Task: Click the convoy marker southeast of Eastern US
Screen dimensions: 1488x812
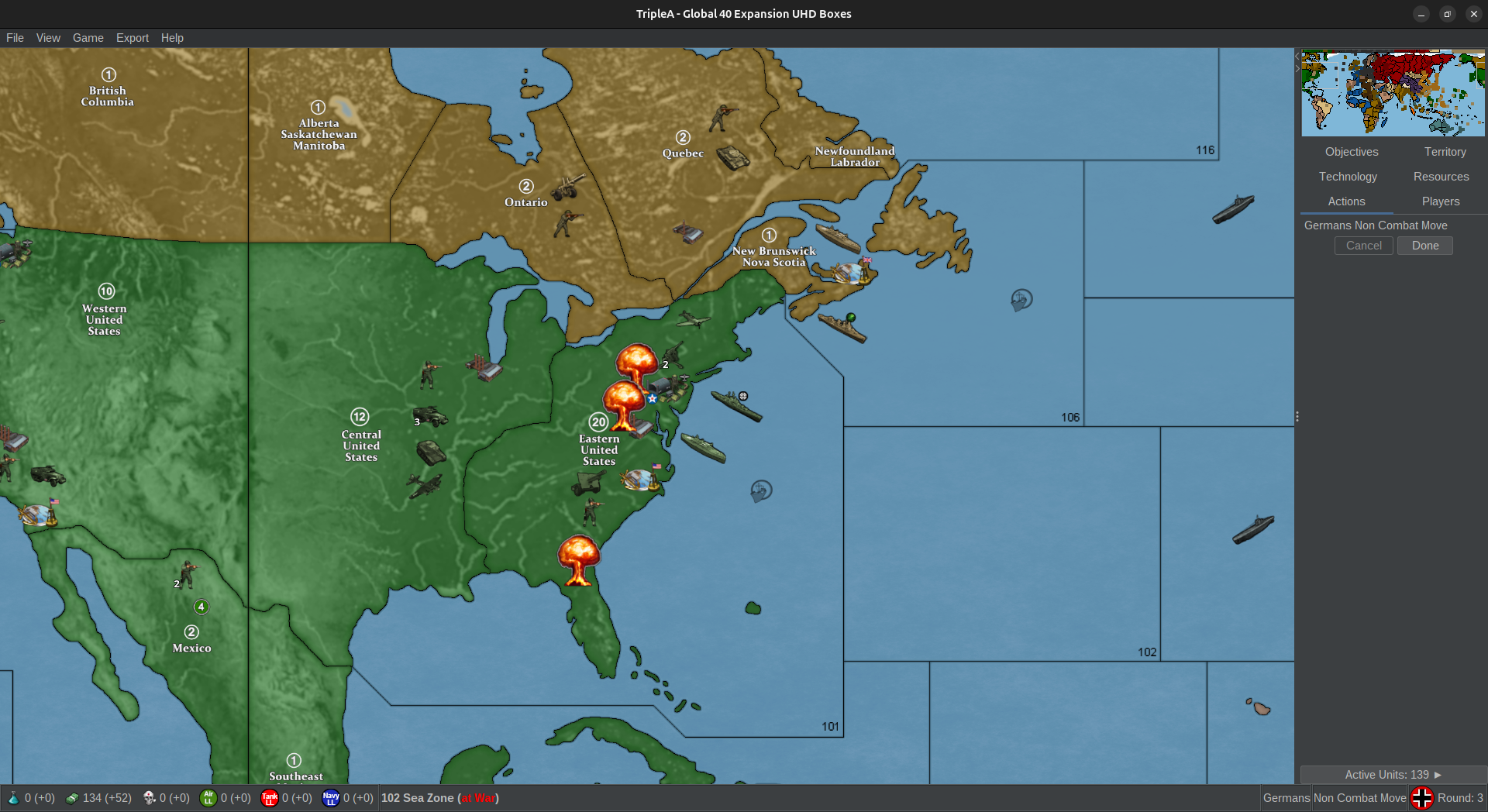Action: [x=761, y=490]
